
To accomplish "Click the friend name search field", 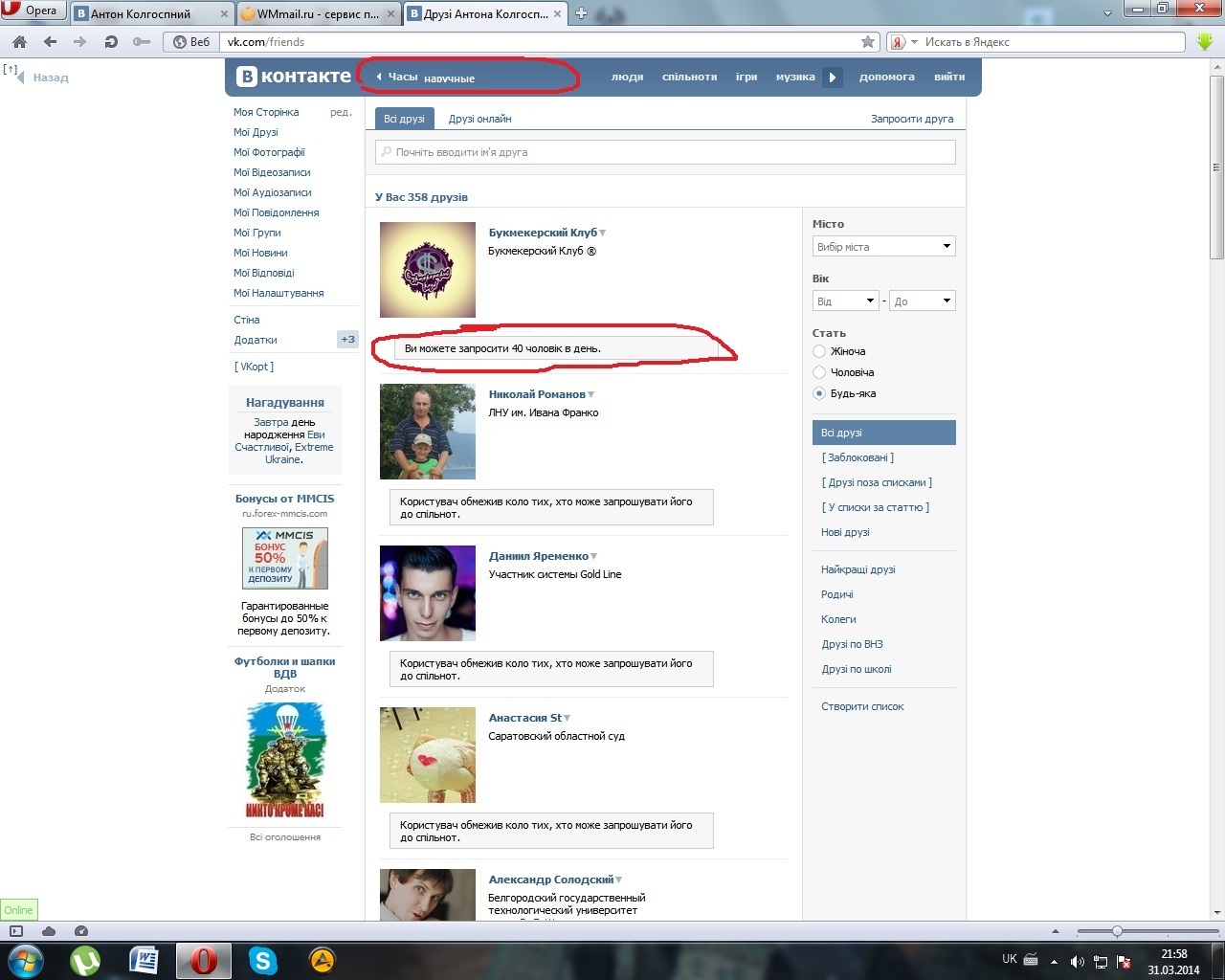I will (665, 152).
